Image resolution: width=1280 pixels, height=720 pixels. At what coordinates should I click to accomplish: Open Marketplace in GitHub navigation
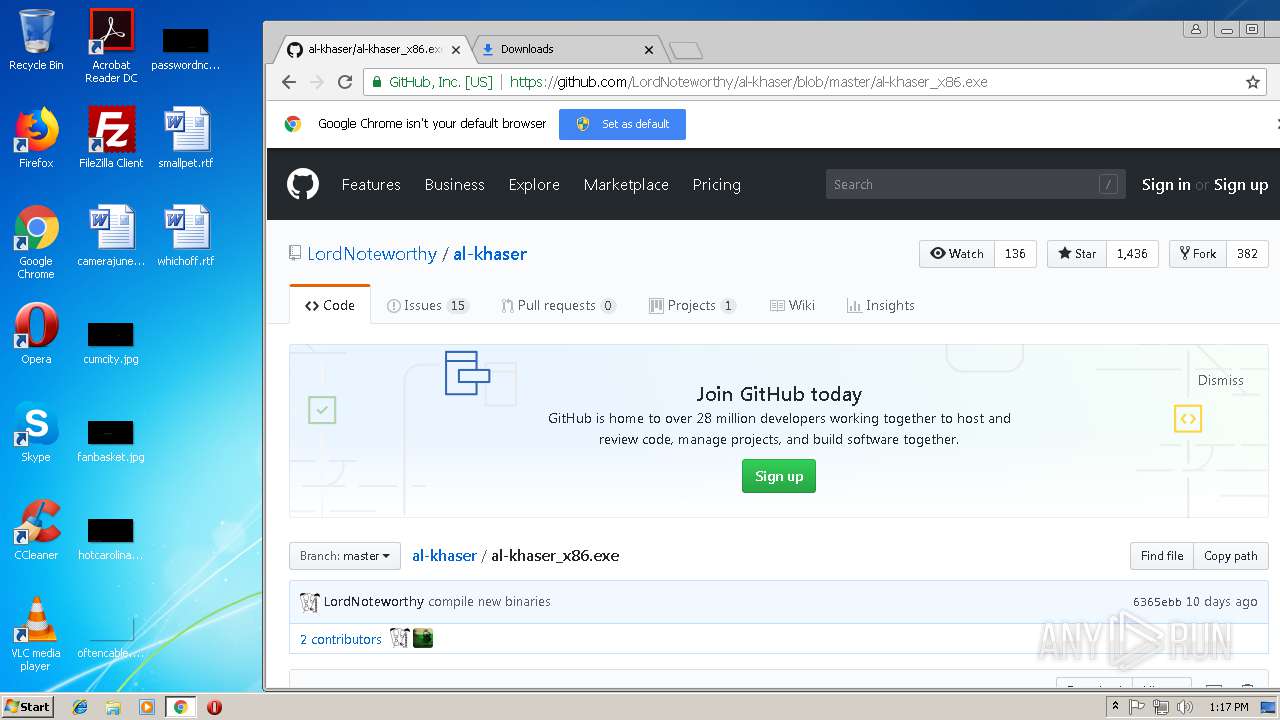tap(626, 184)
